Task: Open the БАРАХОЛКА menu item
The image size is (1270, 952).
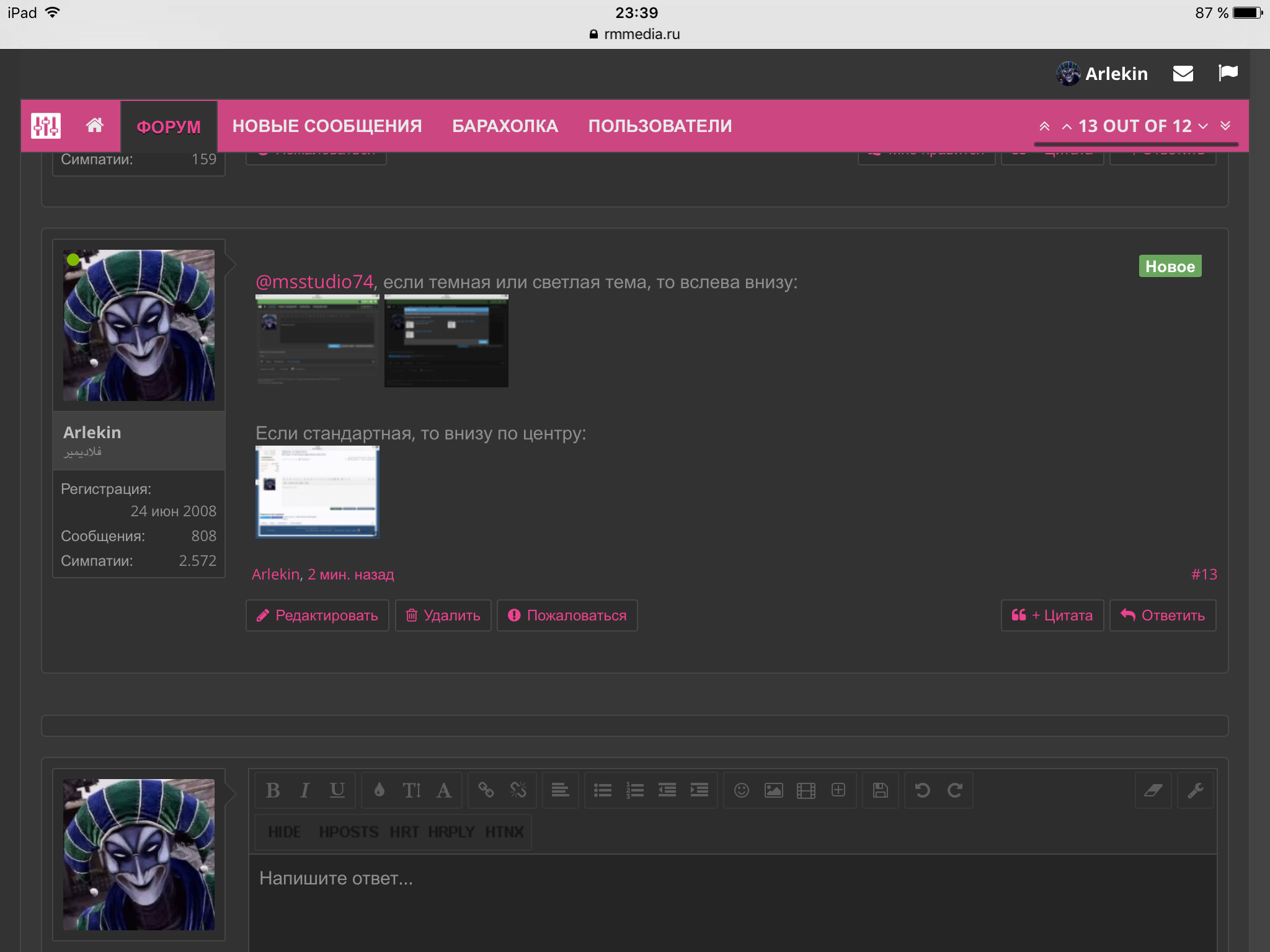Action: [505, 126]
